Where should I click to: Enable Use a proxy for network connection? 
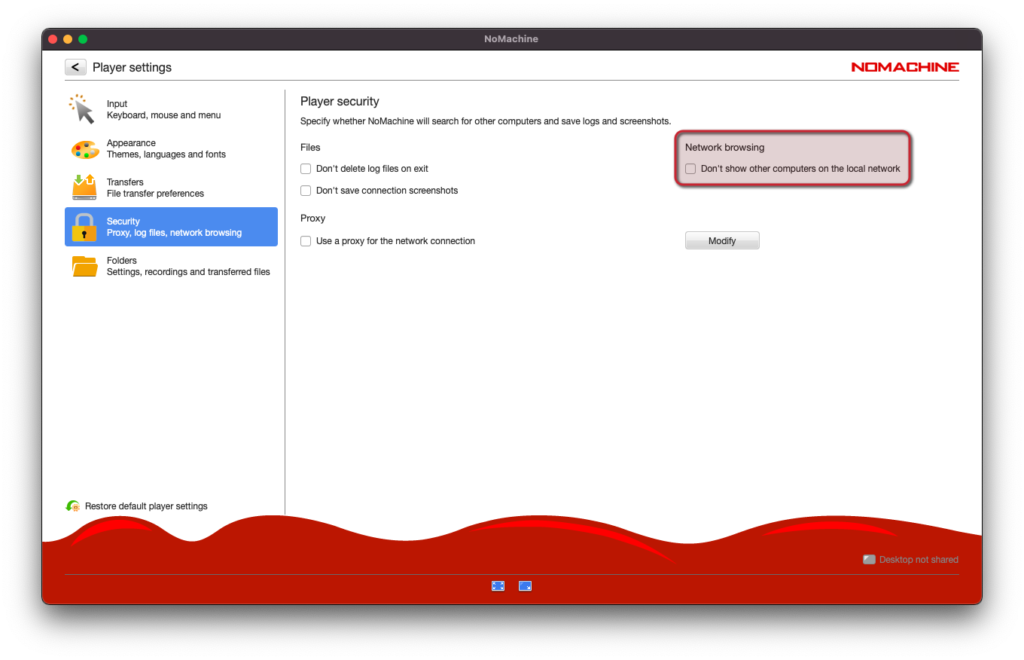tap(306, 241)
